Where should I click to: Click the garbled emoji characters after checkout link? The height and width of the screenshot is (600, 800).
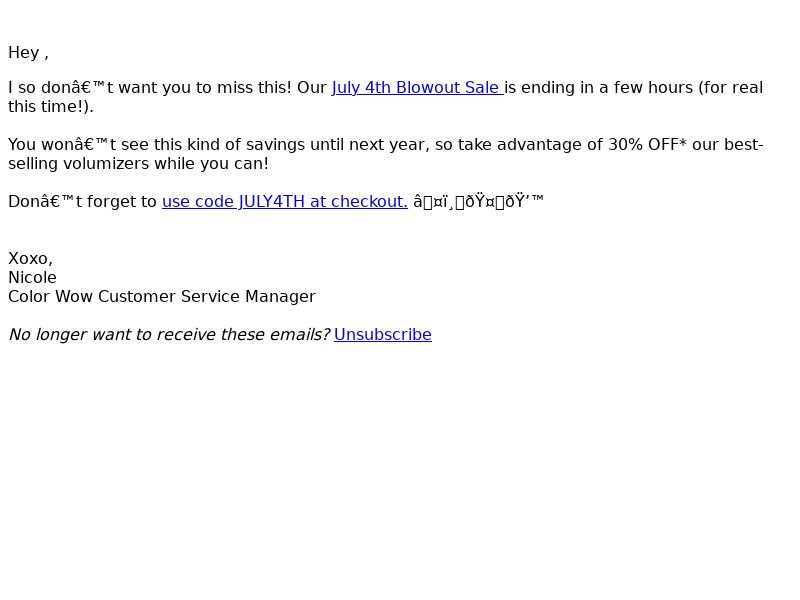coord(478,202)
